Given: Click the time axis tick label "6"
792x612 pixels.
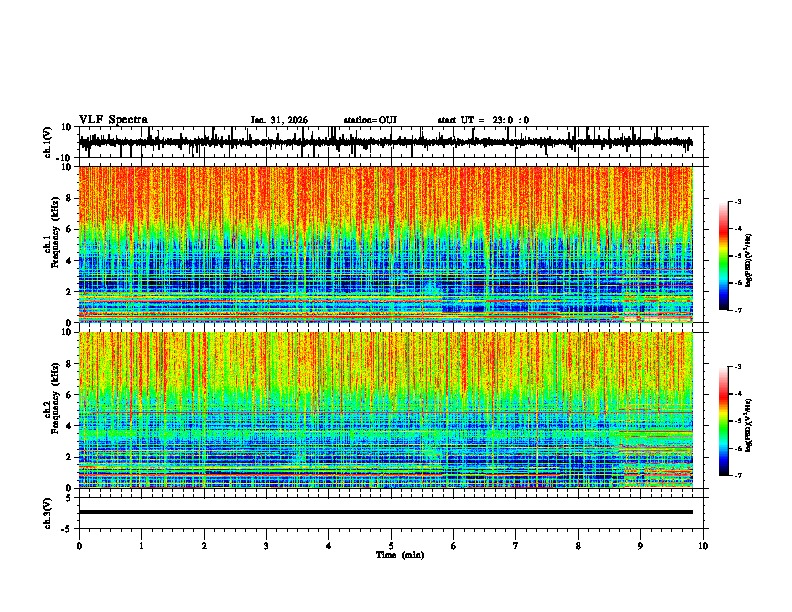Looking at the screenshot, I should pyautogui.click(x=454, y=546).
